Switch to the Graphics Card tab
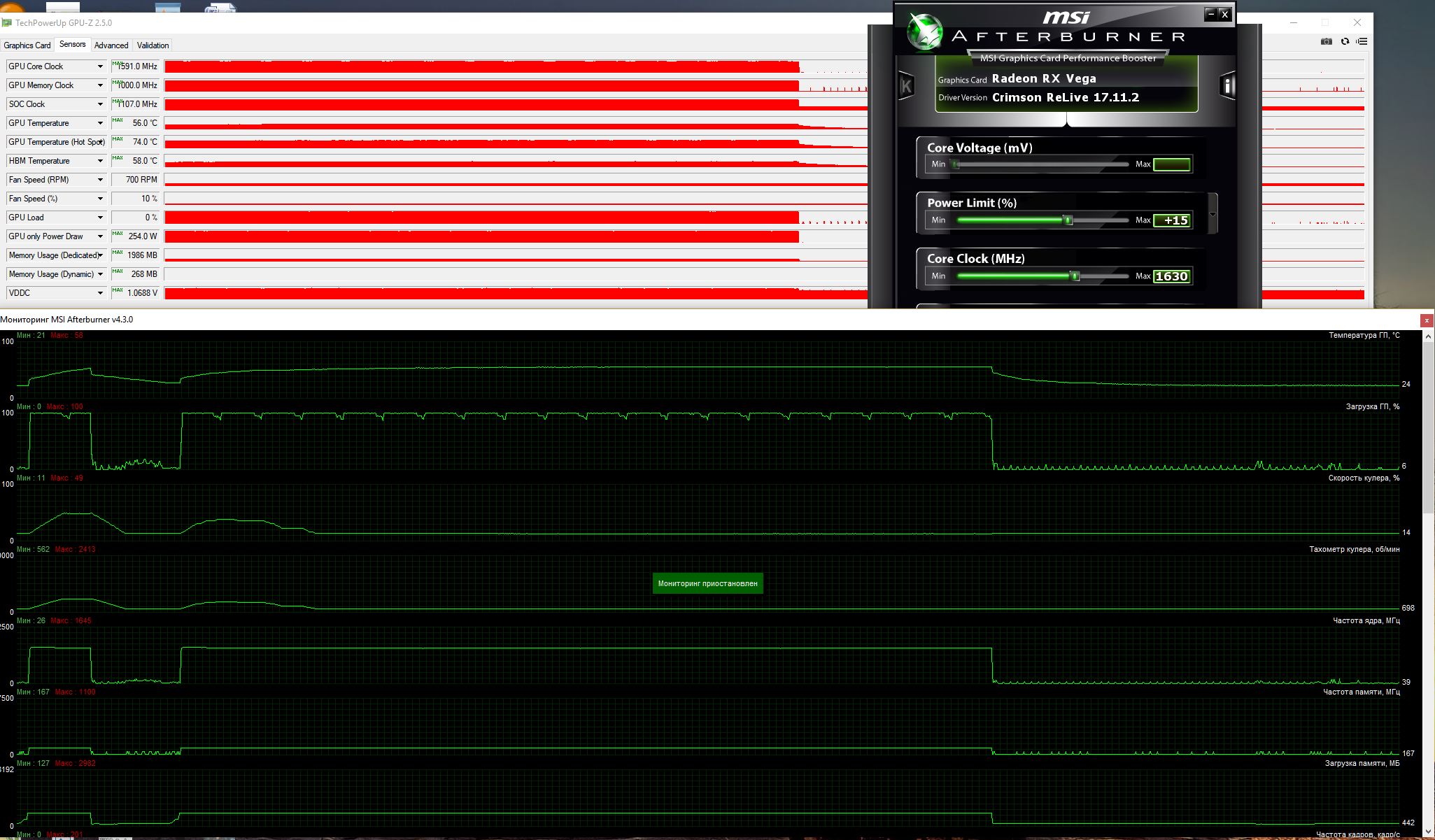This screenshot has height=840, width=1435. pyautogui.click(x=27, y=45)
